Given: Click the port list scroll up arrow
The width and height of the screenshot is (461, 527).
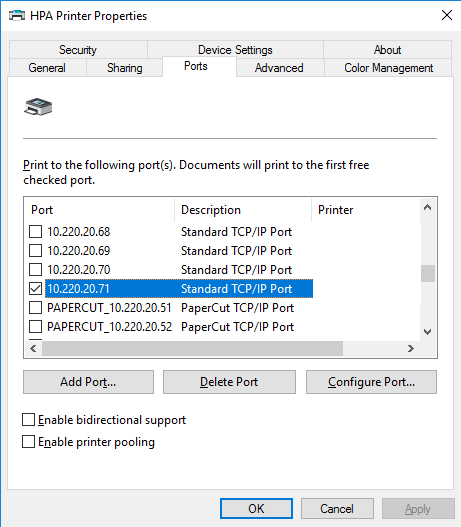Looking at the screenshot, I should [427, 207].
